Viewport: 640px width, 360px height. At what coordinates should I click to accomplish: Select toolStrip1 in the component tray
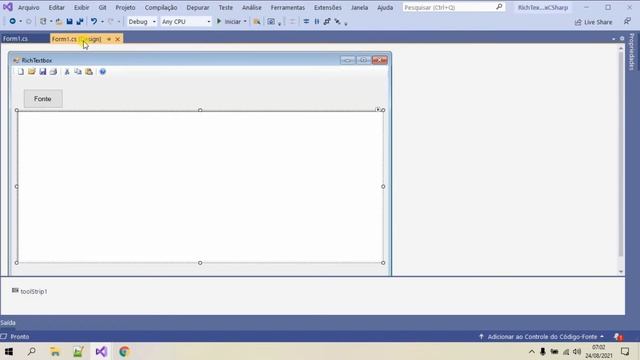point(30,291)
